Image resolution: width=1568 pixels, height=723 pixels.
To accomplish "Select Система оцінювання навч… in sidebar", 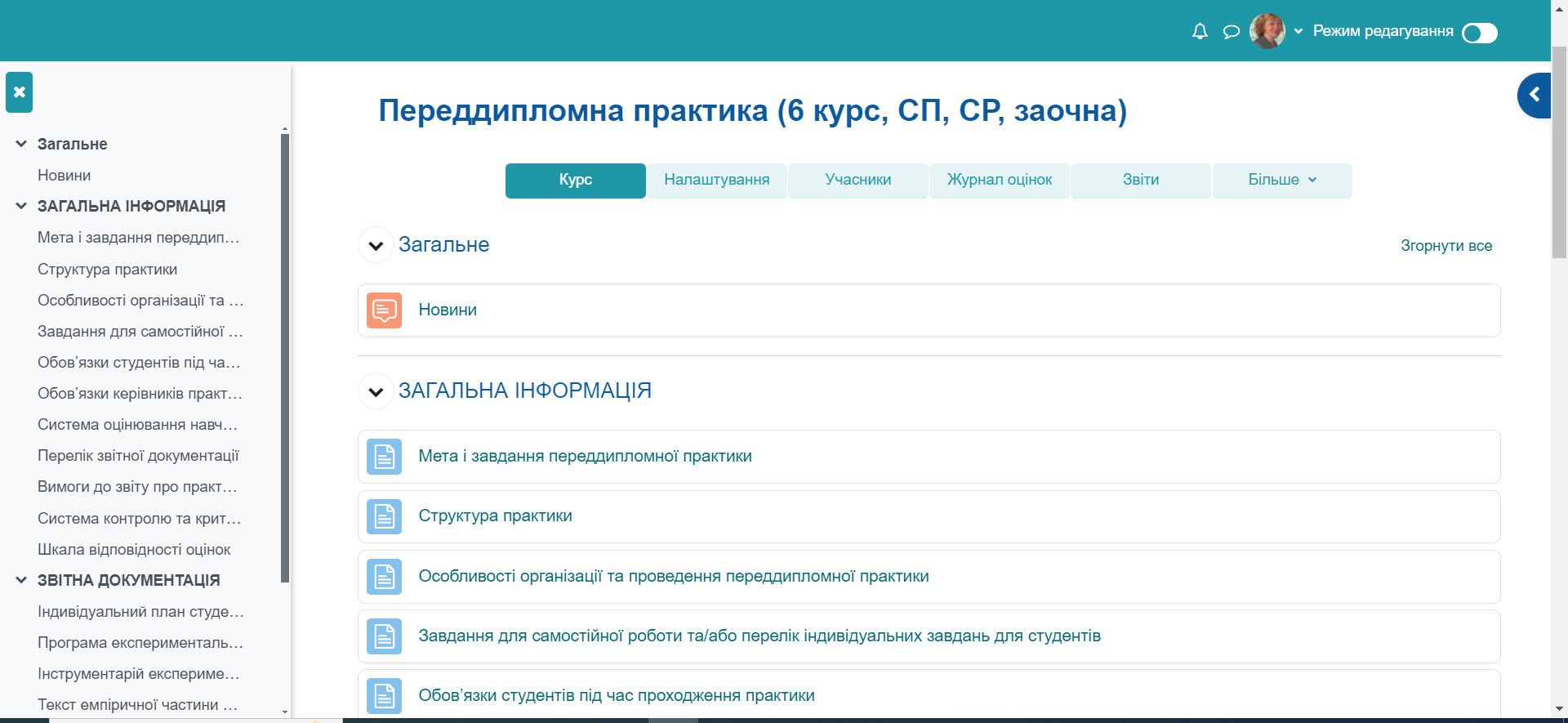I will (x=137, y=424).
